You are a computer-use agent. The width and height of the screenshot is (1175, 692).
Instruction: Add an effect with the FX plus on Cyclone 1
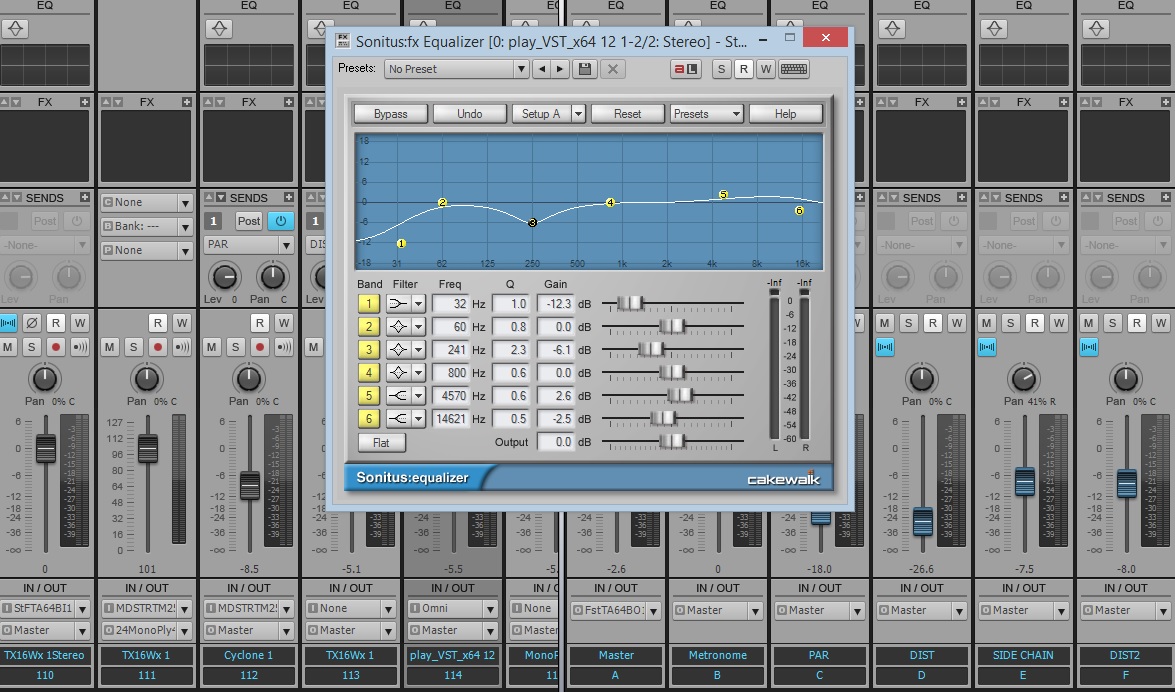pyautogui.click(x=289, y=102)
